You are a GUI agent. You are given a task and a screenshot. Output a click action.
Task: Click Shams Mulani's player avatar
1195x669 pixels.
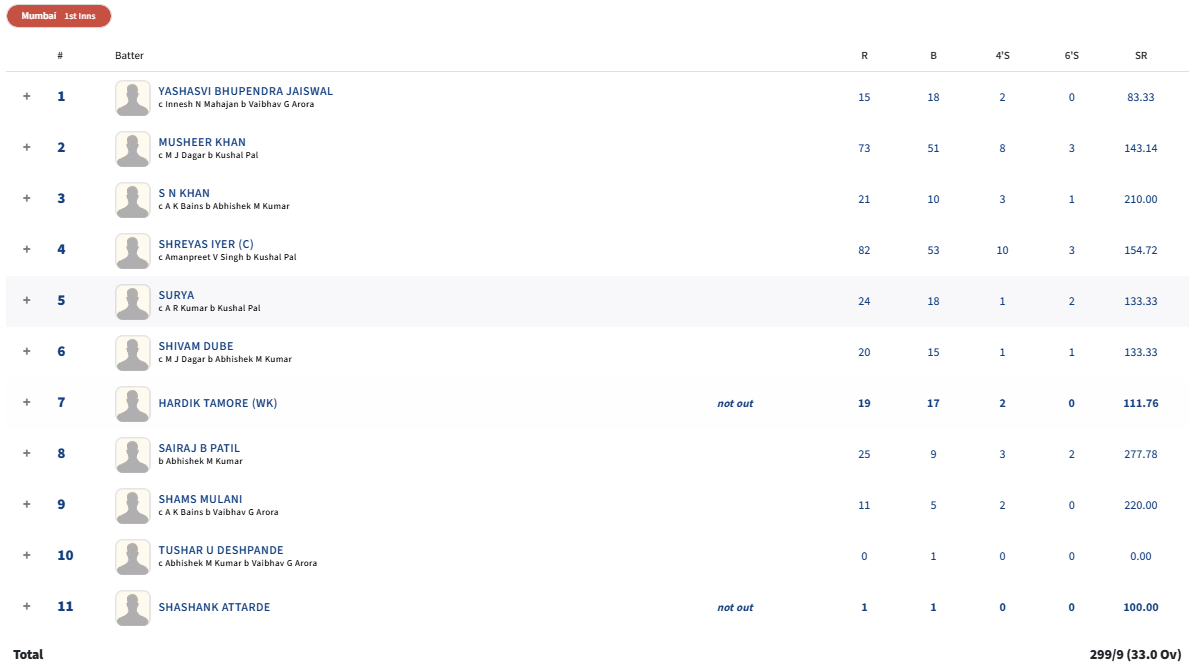[x=133, y=506]
